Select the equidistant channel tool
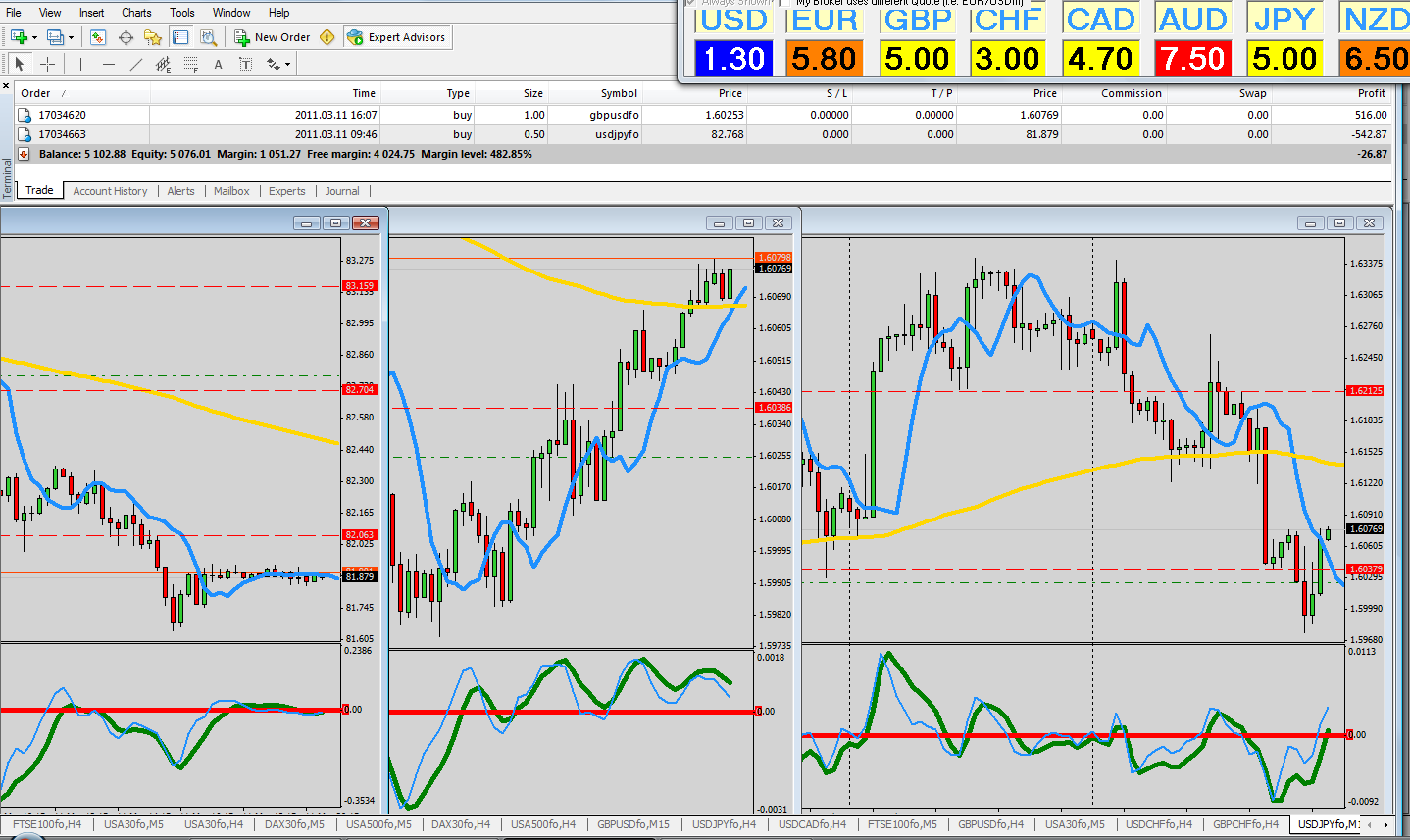 [x=163, y=64]
